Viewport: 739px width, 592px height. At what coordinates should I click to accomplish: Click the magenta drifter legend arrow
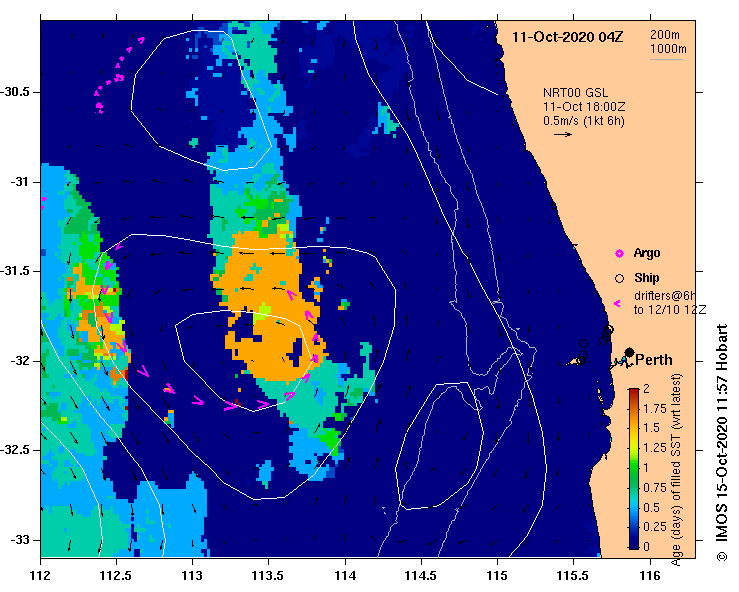616,304
